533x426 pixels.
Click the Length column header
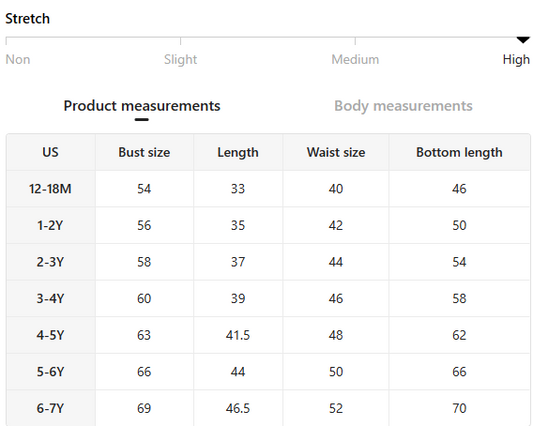coord(238,152)
